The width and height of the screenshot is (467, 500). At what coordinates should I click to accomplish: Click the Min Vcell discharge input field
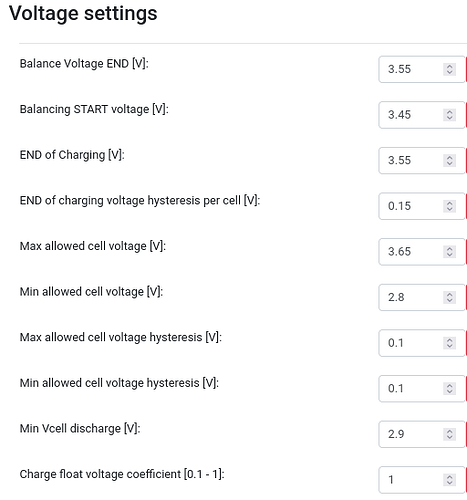pos(422,434)
